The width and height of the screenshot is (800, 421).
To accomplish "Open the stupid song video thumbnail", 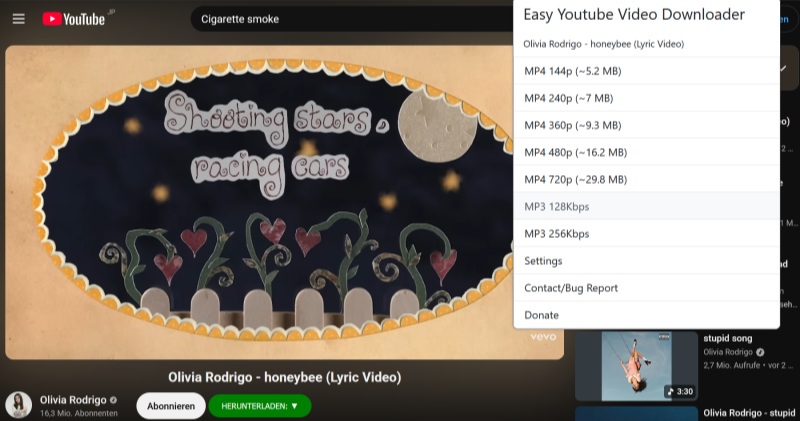I will pyautogui.click(x=636, y=366).
